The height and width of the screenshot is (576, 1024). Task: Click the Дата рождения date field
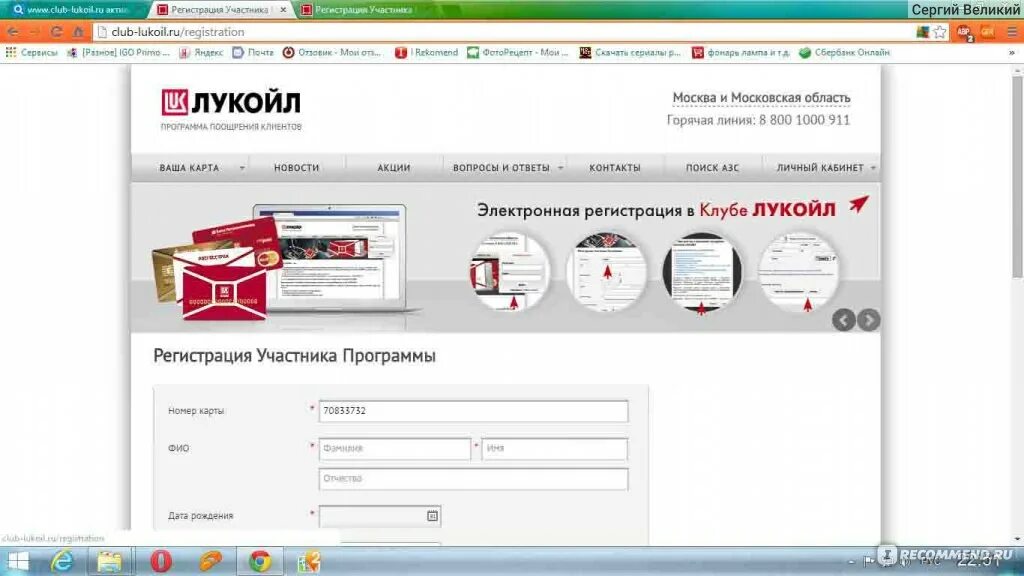click(379, 516)
